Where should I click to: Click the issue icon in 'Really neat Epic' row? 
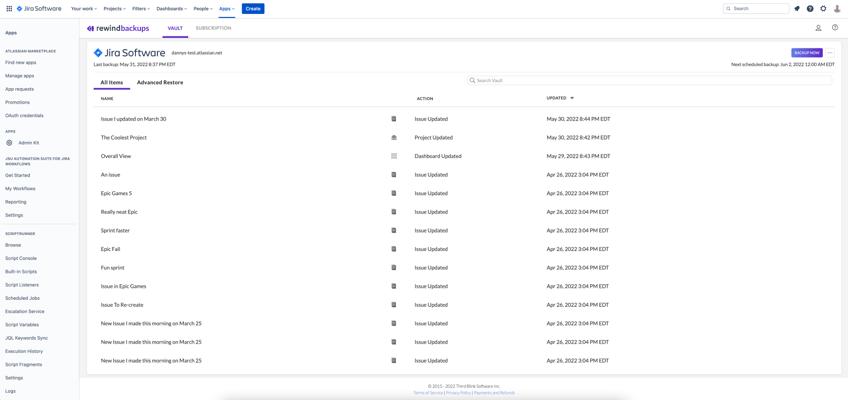tap(394, 212)
